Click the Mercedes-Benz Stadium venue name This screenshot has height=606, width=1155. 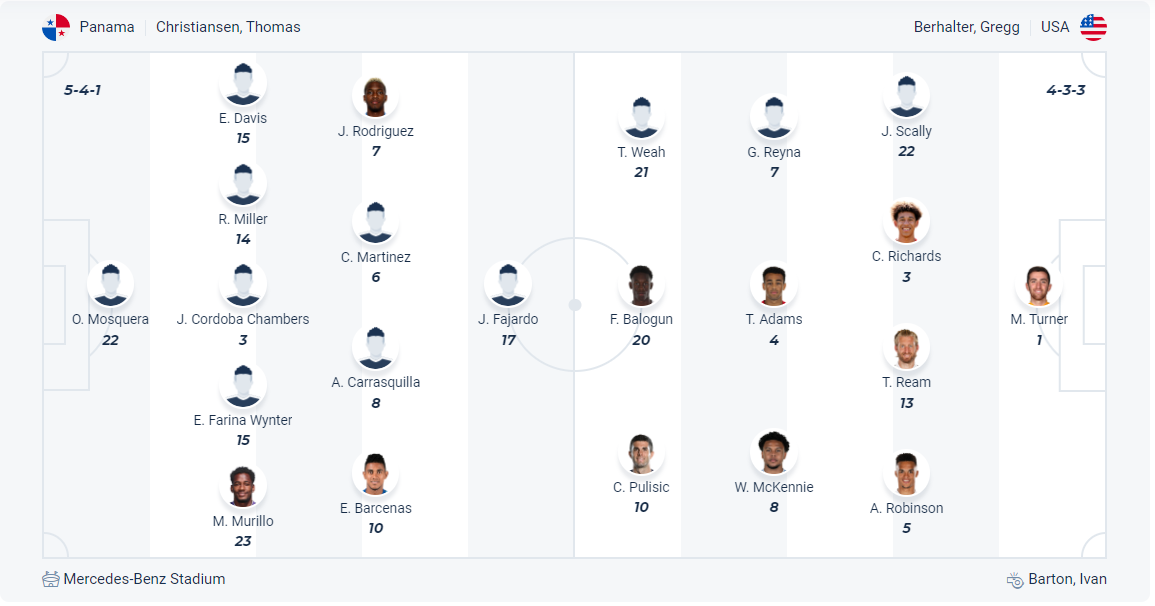144,579
